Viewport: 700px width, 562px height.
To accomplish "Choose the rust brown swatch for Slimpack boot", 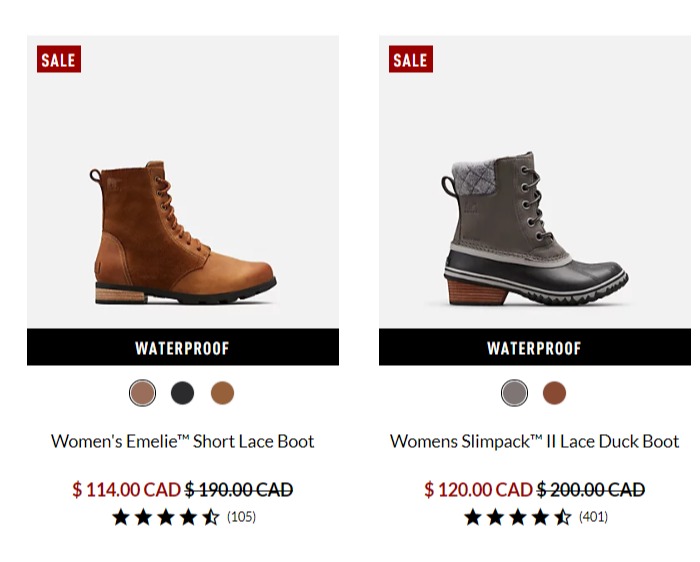I will (x=554, y=393).
